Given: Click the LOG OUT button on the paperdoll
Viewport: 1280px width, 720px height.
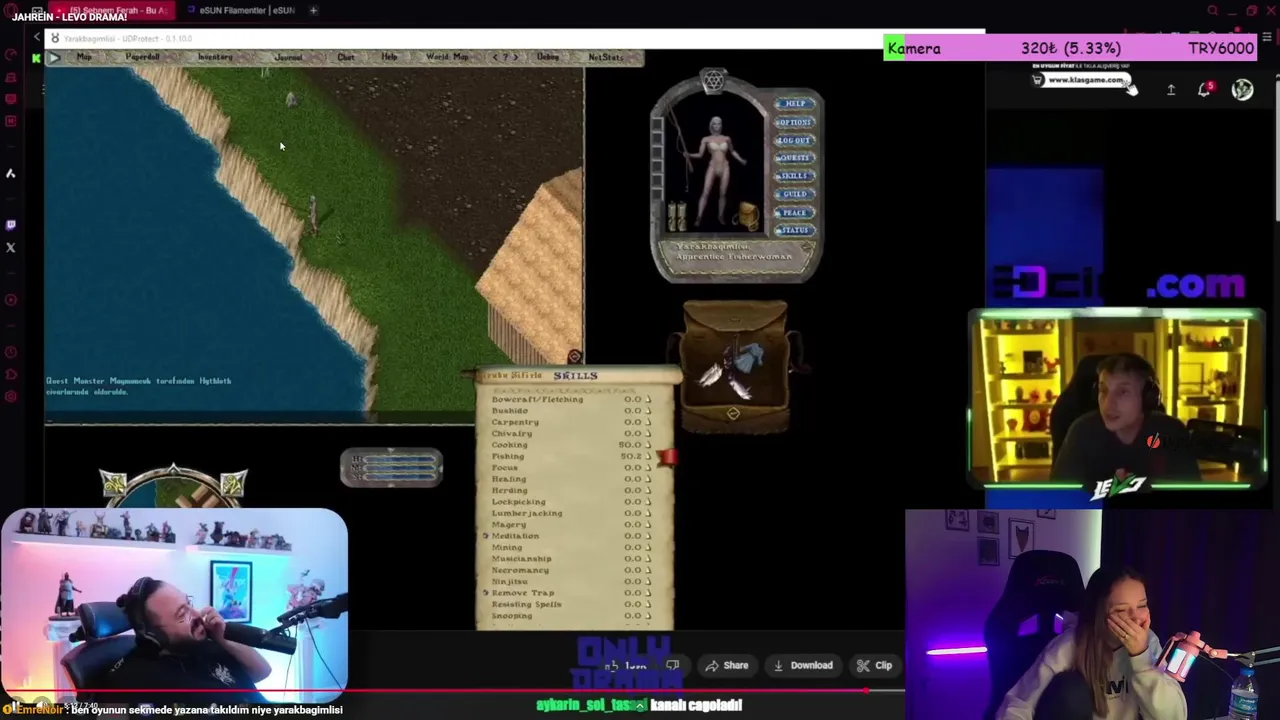Looking at the screenshot, I should pos(795,140).
